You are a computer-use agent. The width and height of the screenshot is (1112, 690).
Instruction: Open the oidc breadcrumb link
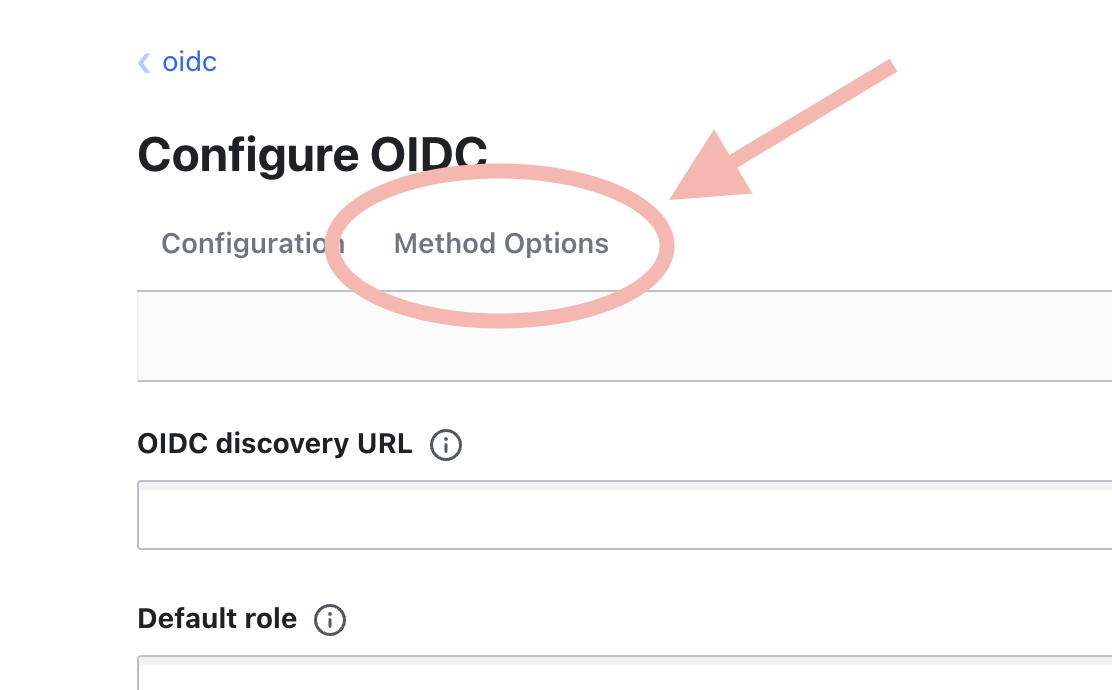coord(189,63)
